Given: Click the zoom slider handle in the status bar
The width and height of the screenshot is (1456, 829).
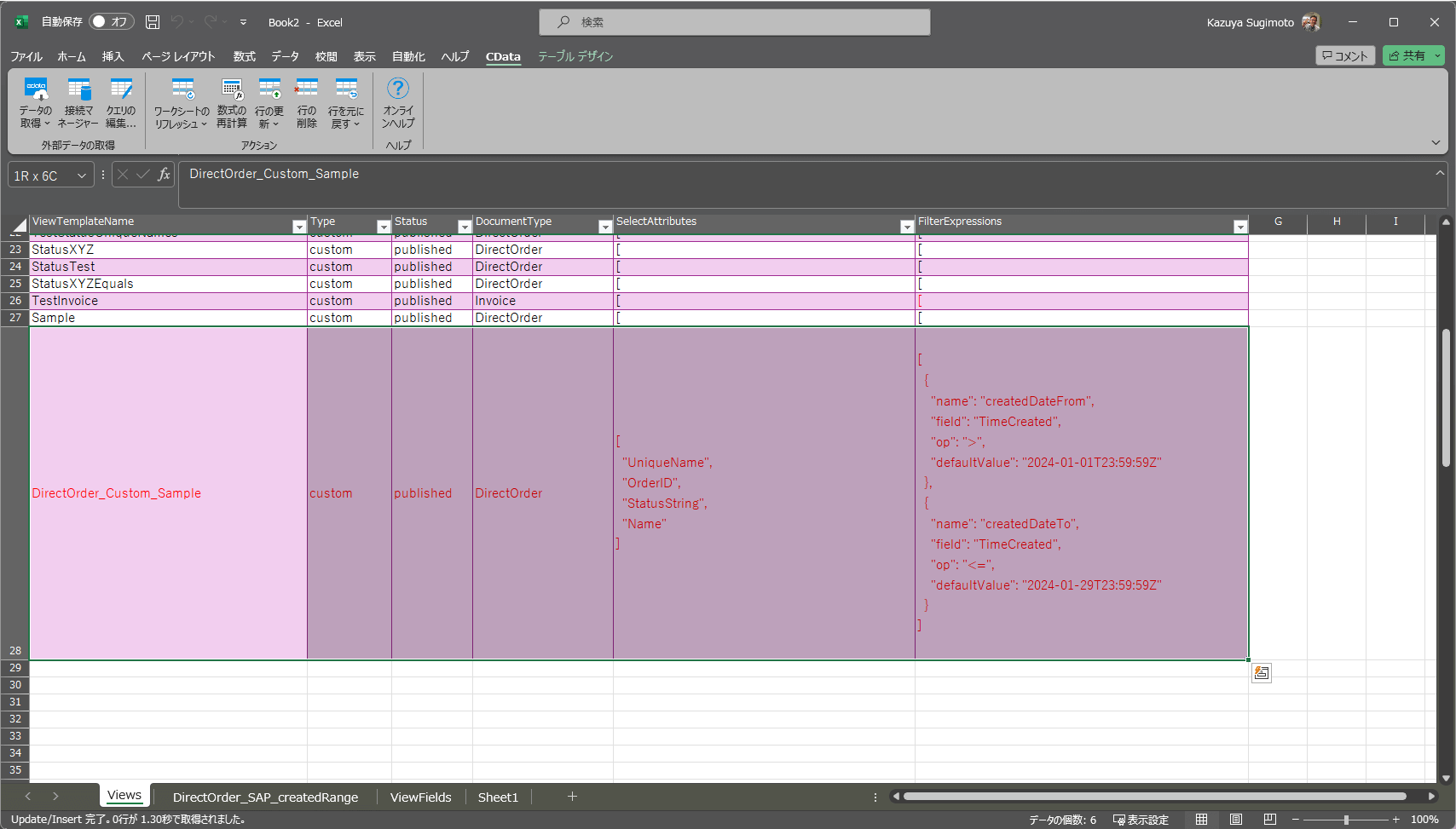Looking at the screenshot, I should (x=1346, y=820).
